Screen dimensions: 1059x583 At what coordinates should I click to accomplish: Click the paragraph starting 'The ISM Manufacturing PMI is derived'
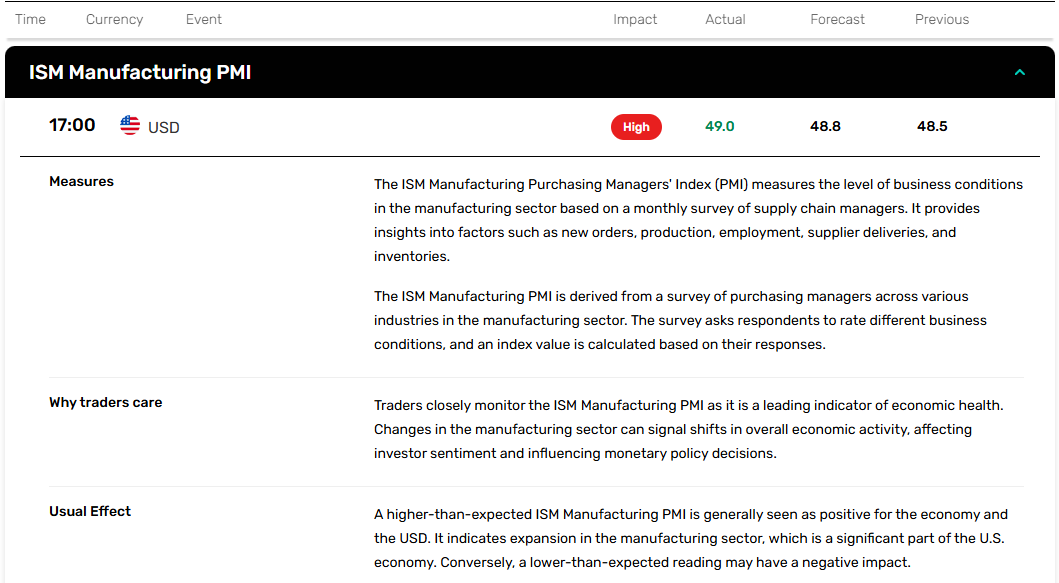tap(680, 320)
